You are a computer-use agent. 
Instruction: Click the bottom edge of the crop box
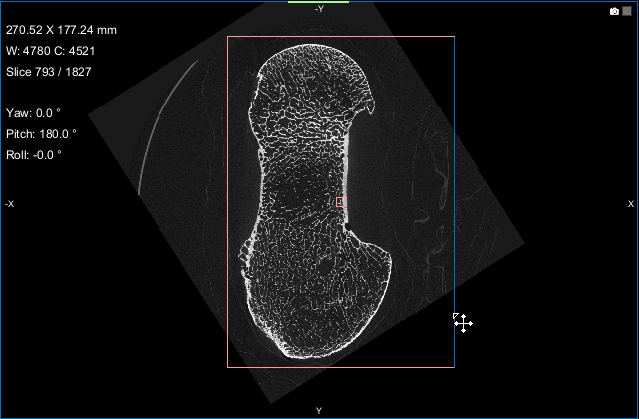click(340, 367)
